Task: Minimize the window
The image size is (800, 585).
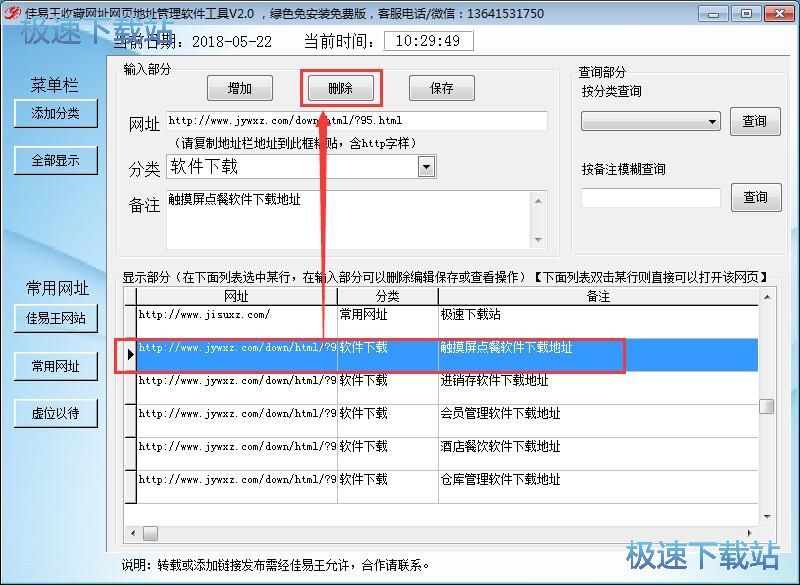Action: tap(713, 13)
